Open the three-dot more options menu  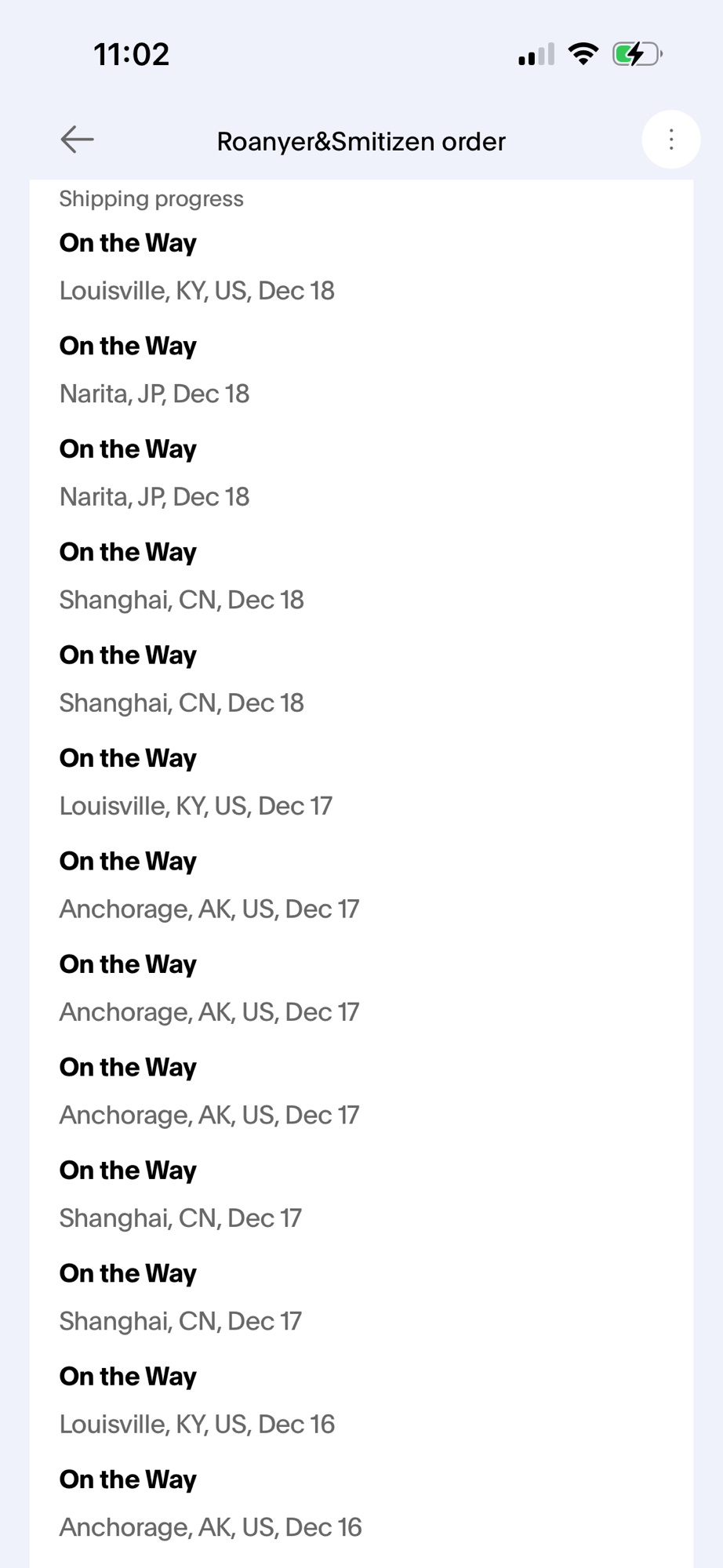pyautogui.click(x=670, y=140)
